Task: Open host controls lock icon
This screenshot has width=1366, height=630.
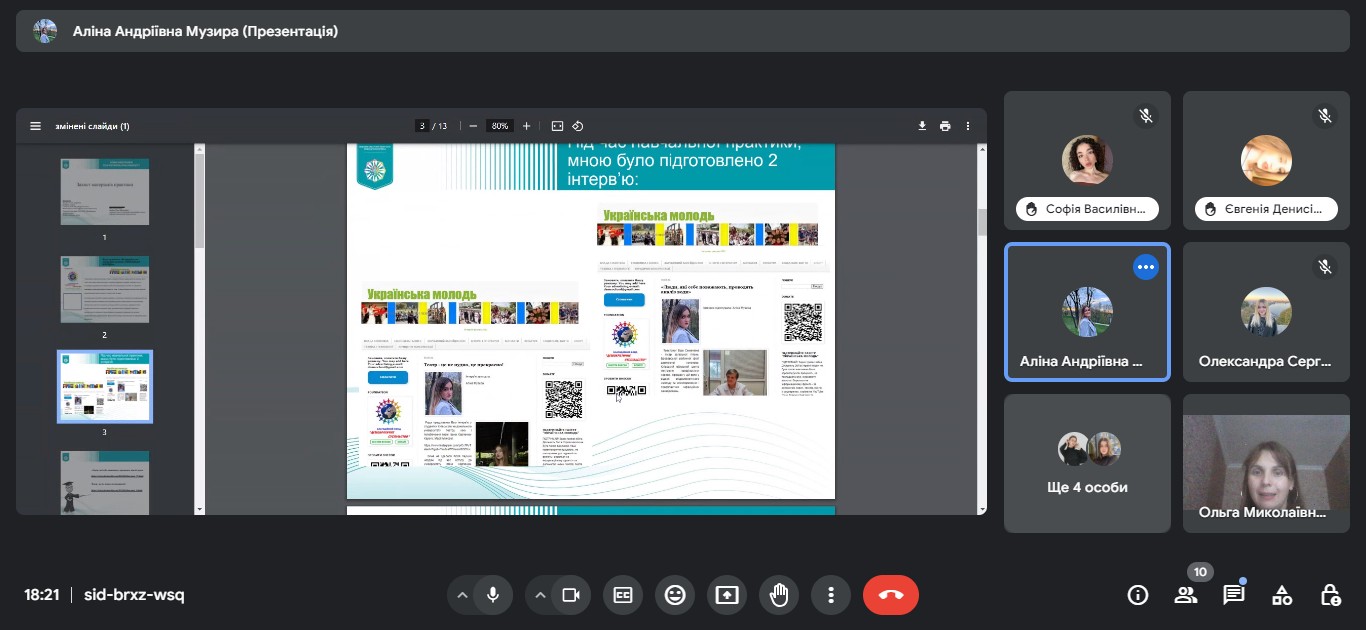Action: (x=1330, y=595)
